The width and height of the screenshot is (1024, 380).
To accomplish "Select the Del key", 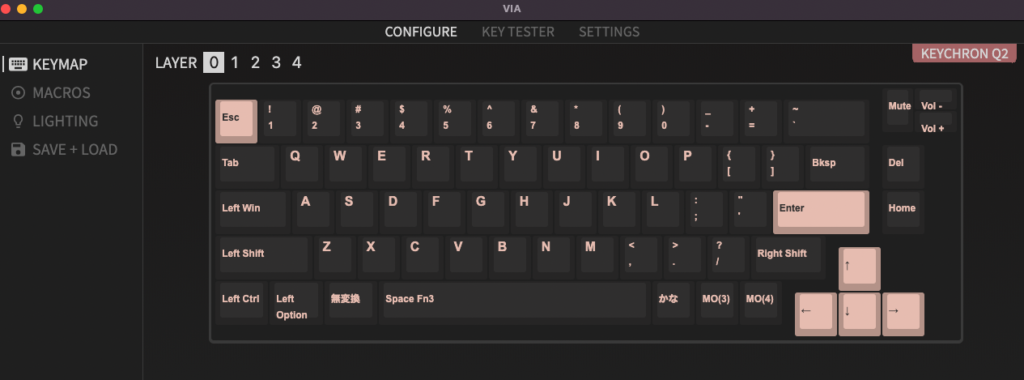I will pos(903,165).
